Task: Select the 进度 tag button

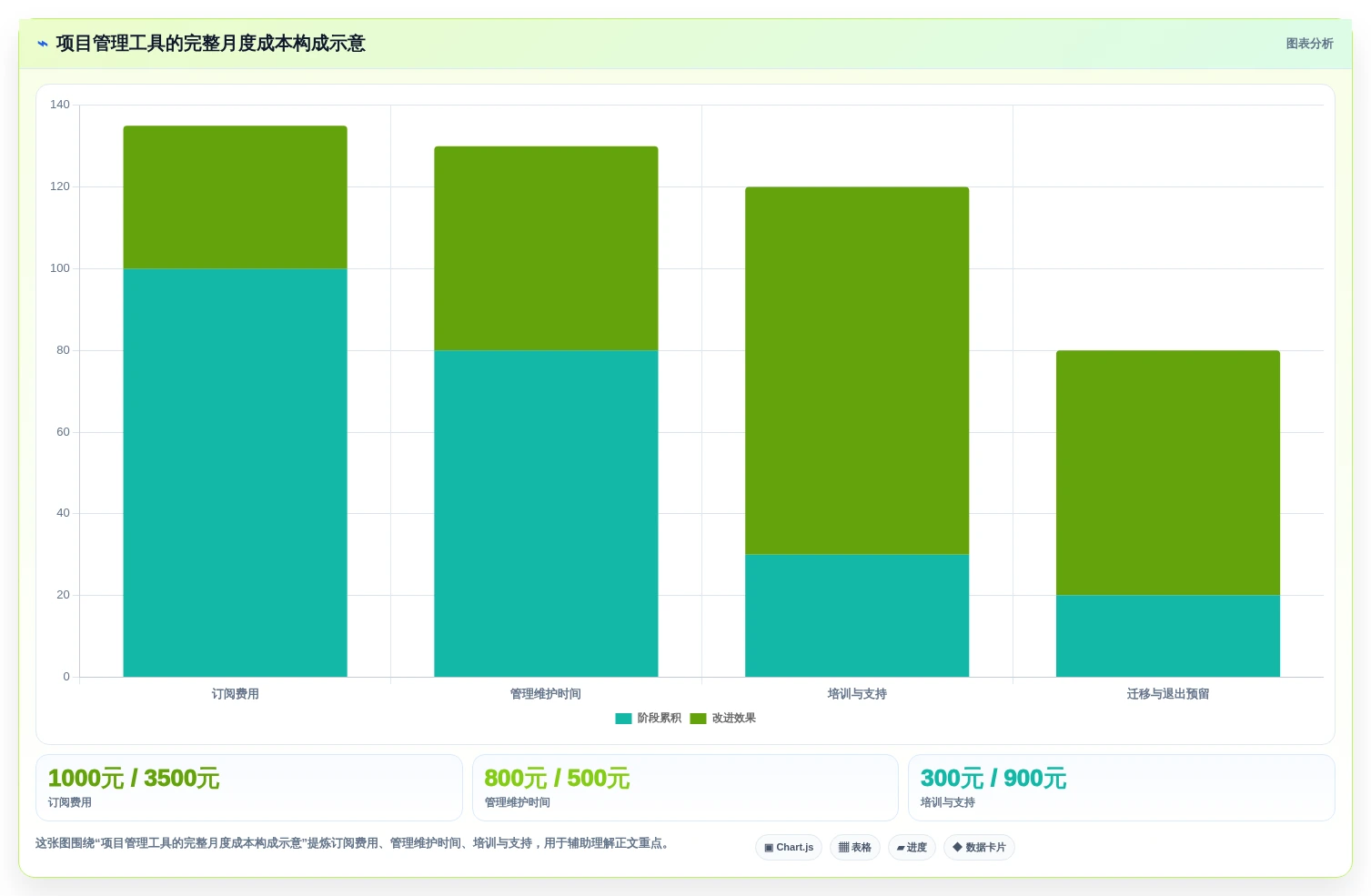Action: 912,848
